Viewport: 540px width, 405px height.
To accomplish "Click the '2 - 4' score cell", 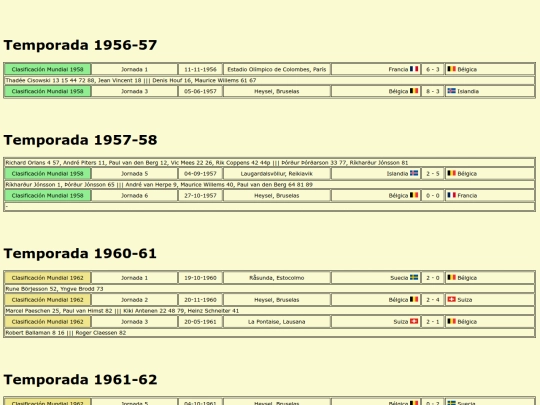I will tap(433, 300).
